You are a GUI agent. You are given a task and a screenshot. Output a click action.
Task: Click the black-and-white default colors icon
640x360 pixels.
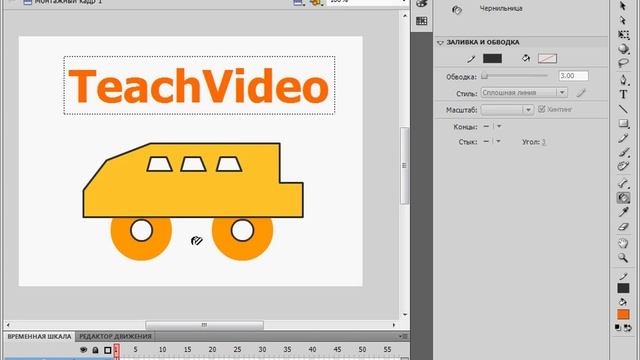point(618,327)
